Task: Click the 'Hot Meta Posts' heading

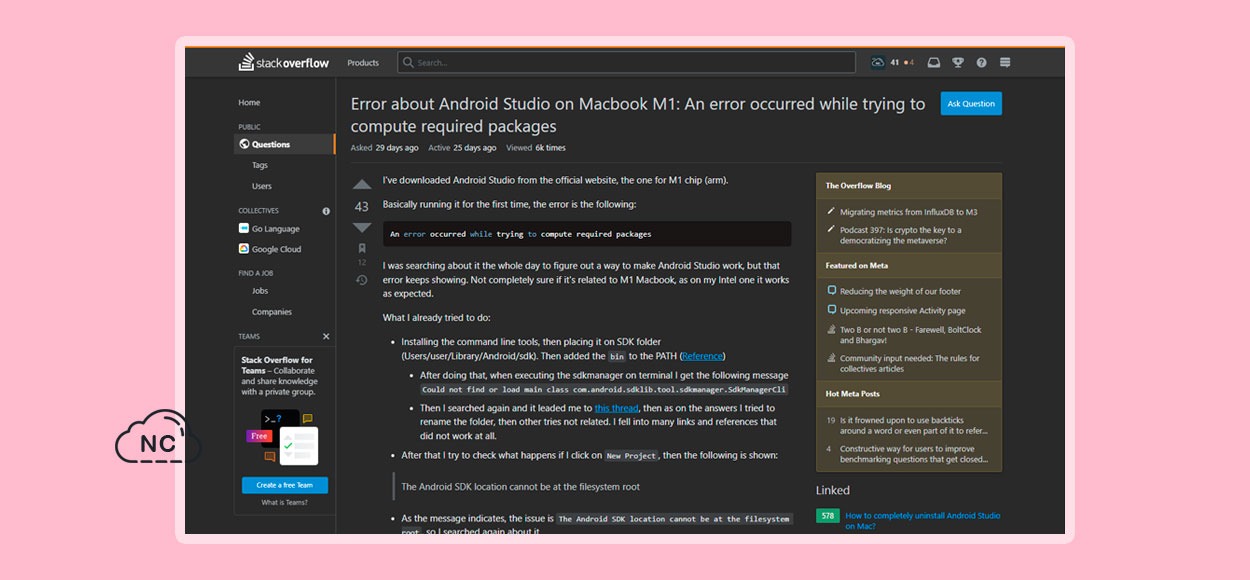Action: (854, 394)
